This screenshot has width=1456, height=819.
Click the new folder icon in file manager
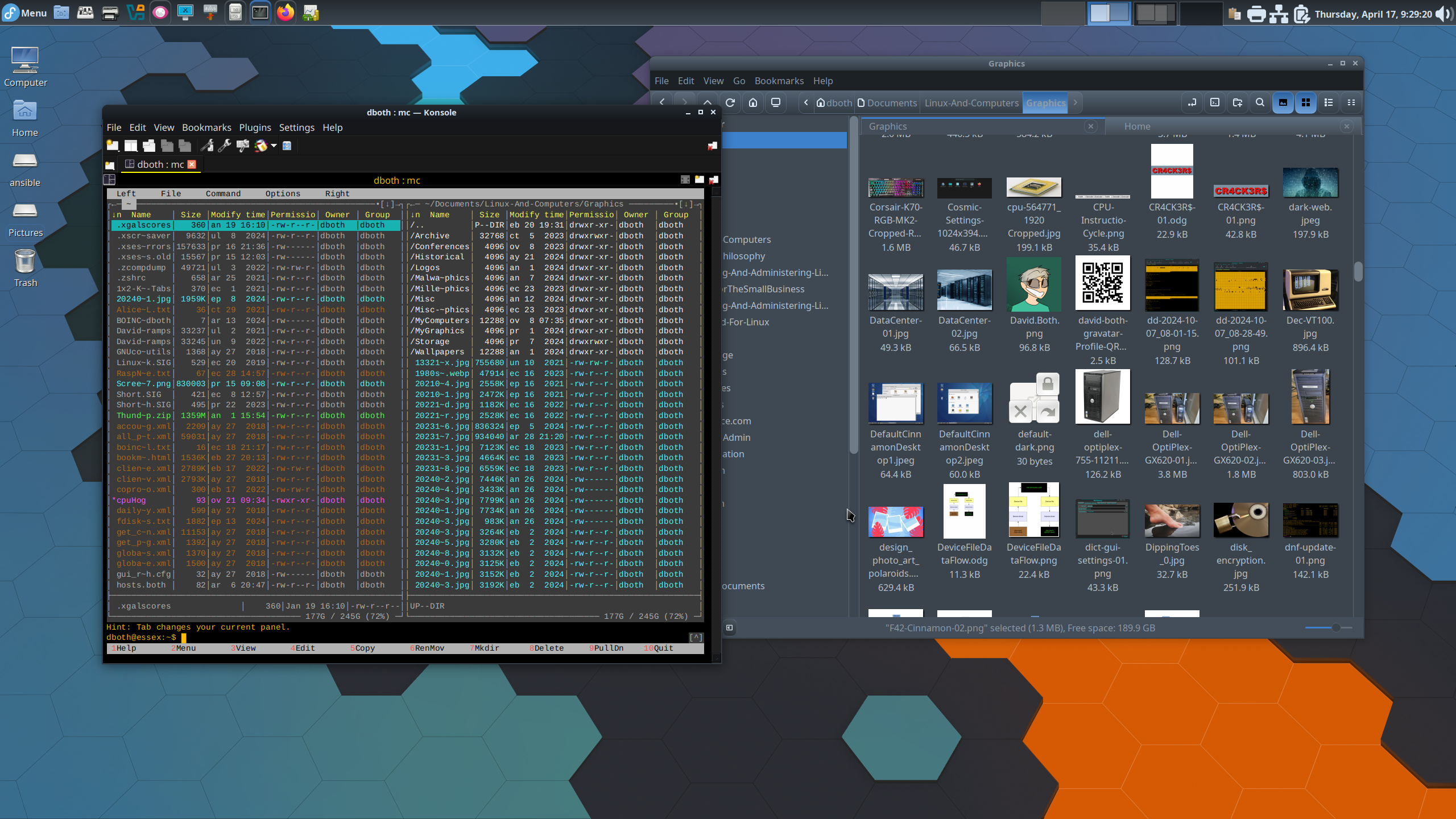pos(1237,103)
